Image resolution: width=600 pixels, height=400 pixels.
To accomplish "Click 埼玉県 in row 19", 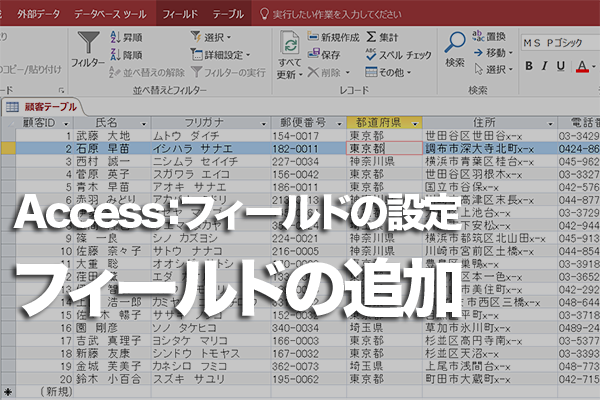I will 385,366.
